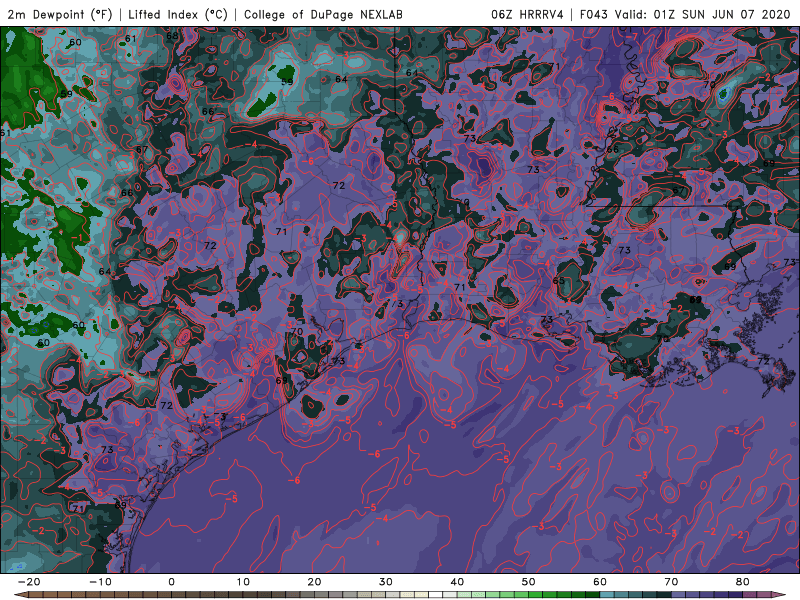Select "College of DuPage NEXLAB" header text
Image resolution: width=800 pixels, height=600 pixels.
[323, 14]
